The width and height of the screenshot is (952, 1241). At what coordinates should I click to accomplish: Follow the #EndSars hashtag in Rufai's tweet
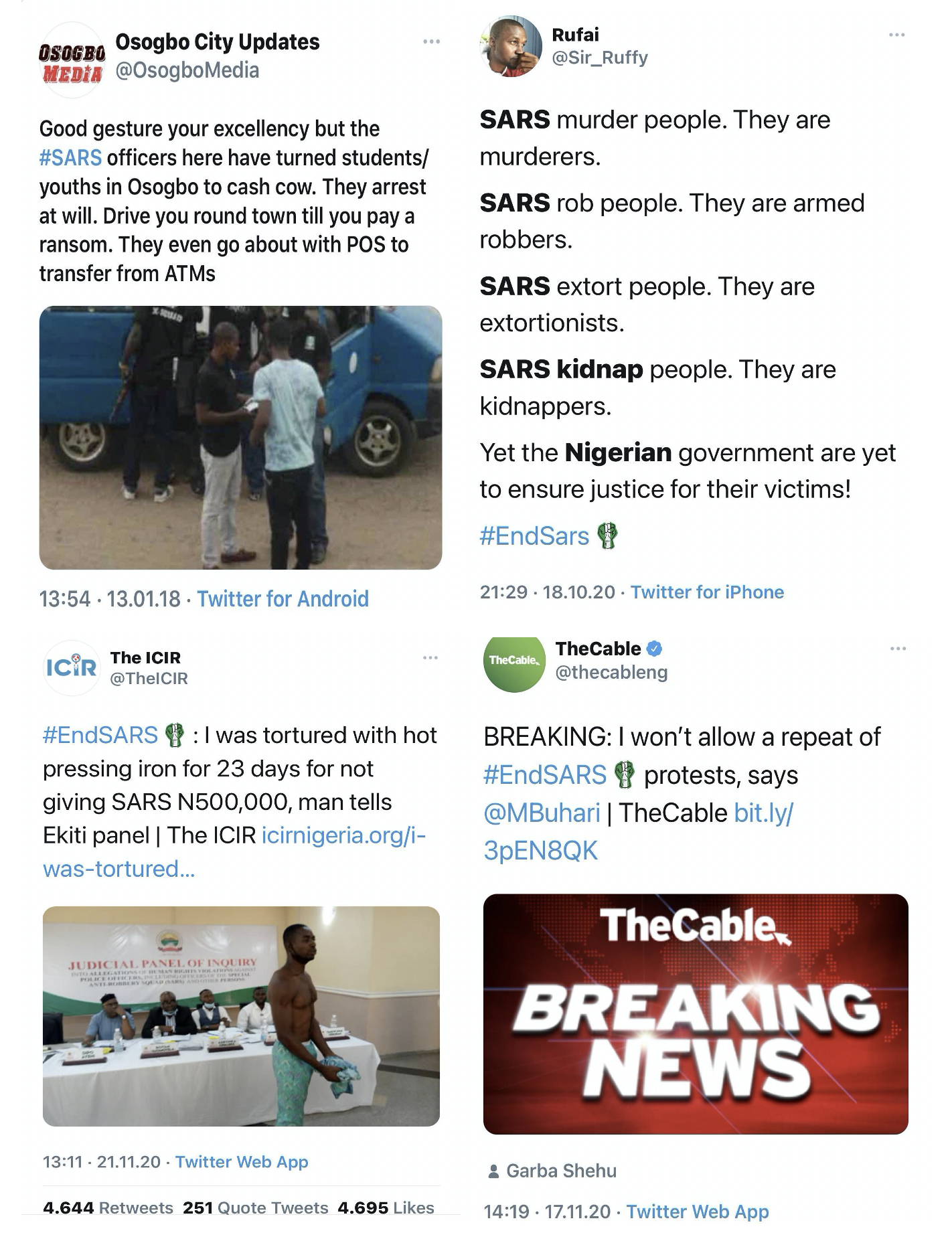pos(534,536)
